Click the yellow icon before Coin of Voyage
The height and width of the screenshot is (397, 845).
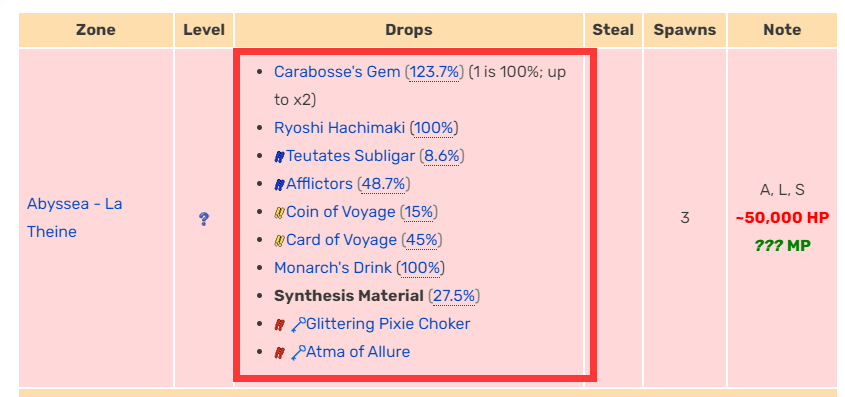pos(279,212)
